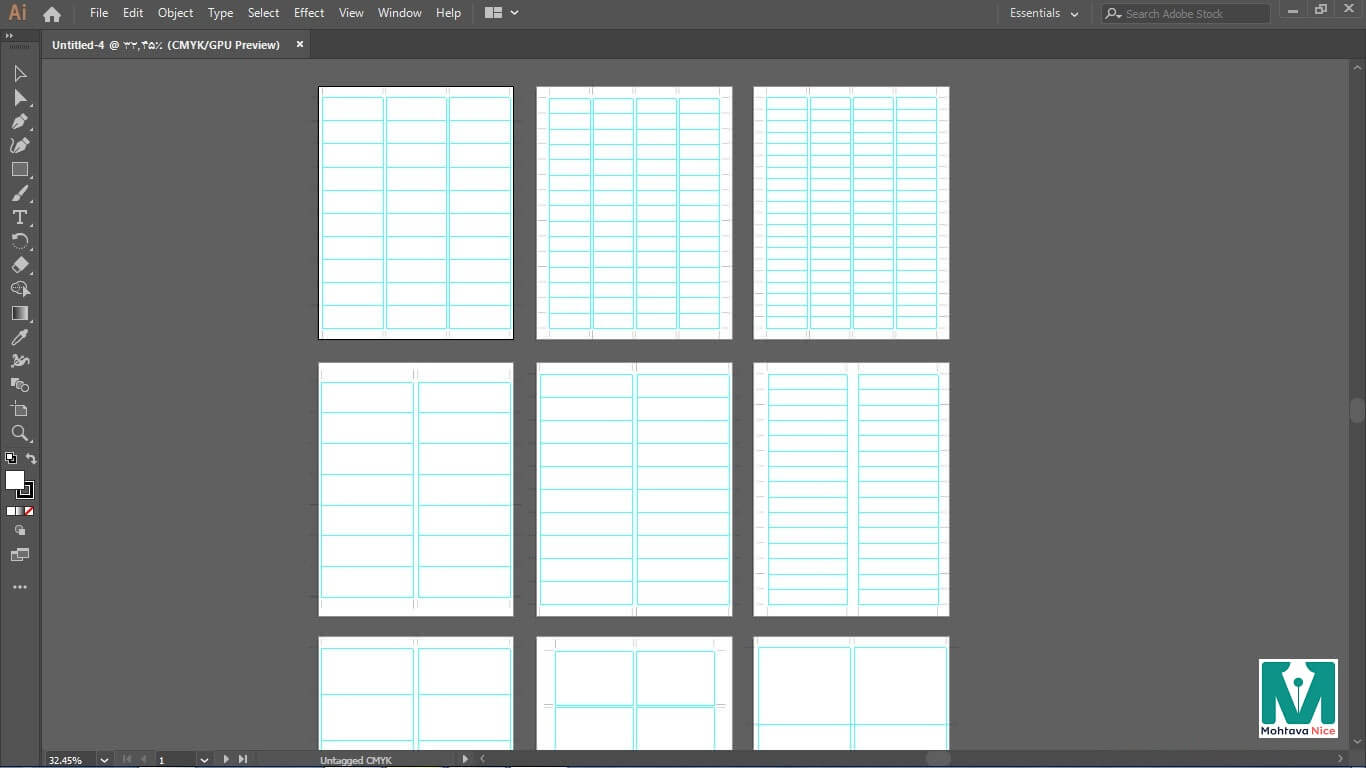Go to the next artboard
The height and width of the screenshot is (768, 1366).
(226, 760)
